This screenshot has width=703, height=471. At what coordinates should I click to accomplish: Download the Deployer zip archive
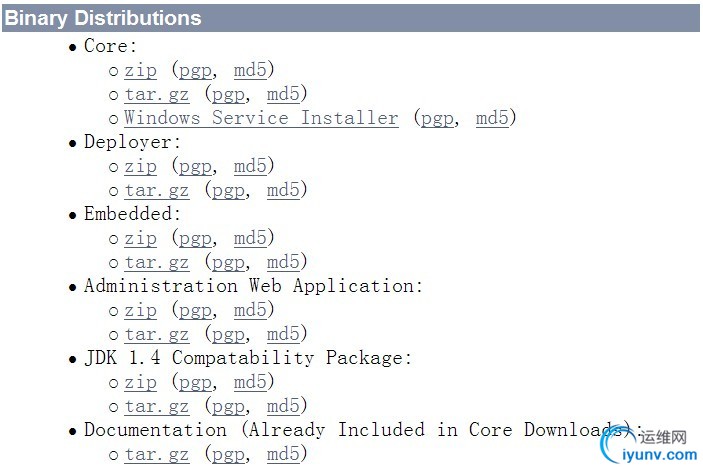[140, 167]
